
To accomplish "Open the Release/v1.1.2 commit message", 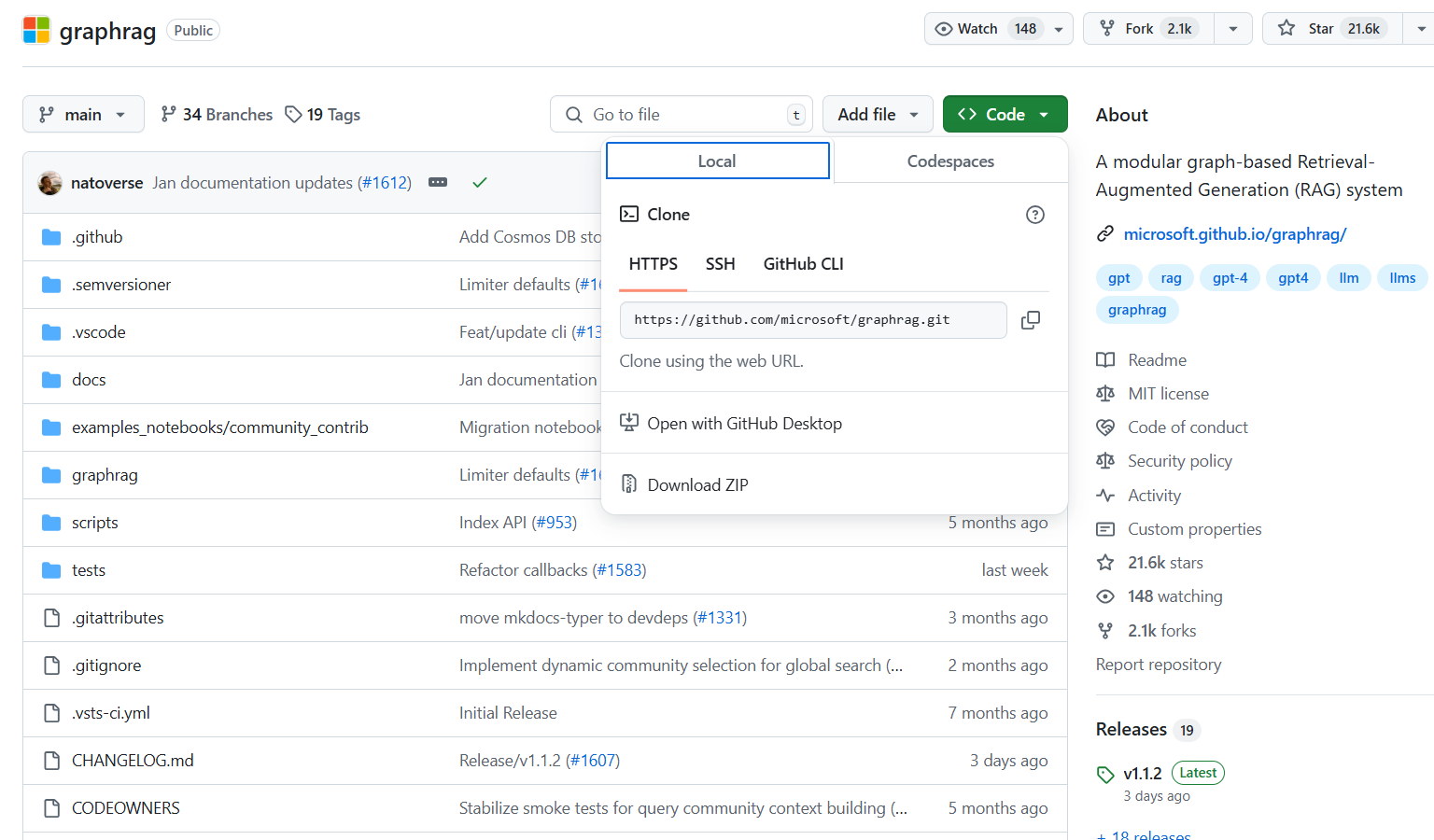I will click(x=510, y=761).
